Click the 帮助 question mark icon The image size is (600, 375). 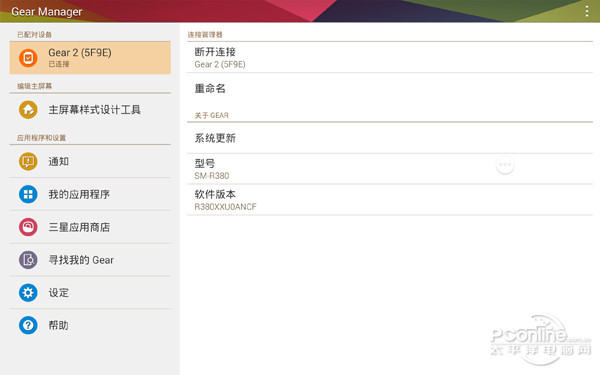(28, 325)
